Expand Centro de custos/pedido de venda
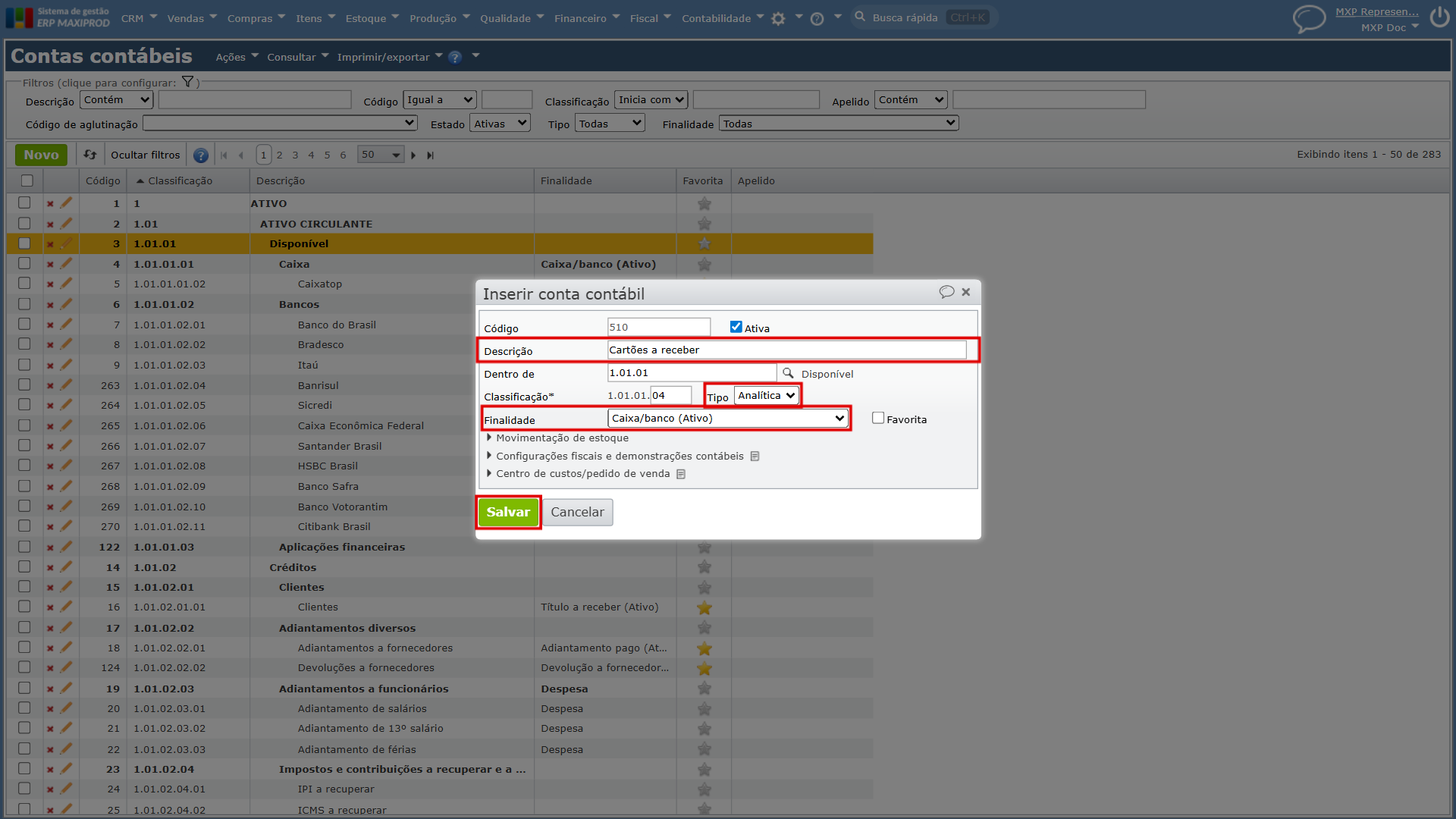Viewport: 1456px width, 819px height. (x=578, y=474)
